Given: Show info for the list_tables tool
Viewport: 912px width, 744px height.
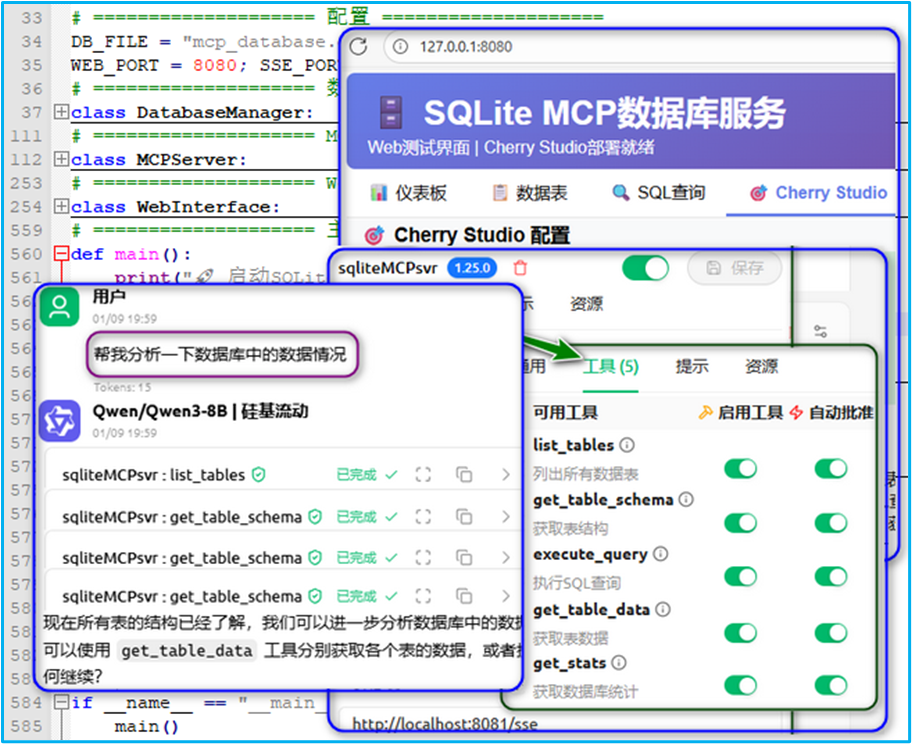Looking at the screenshot, I should (626, 445).
